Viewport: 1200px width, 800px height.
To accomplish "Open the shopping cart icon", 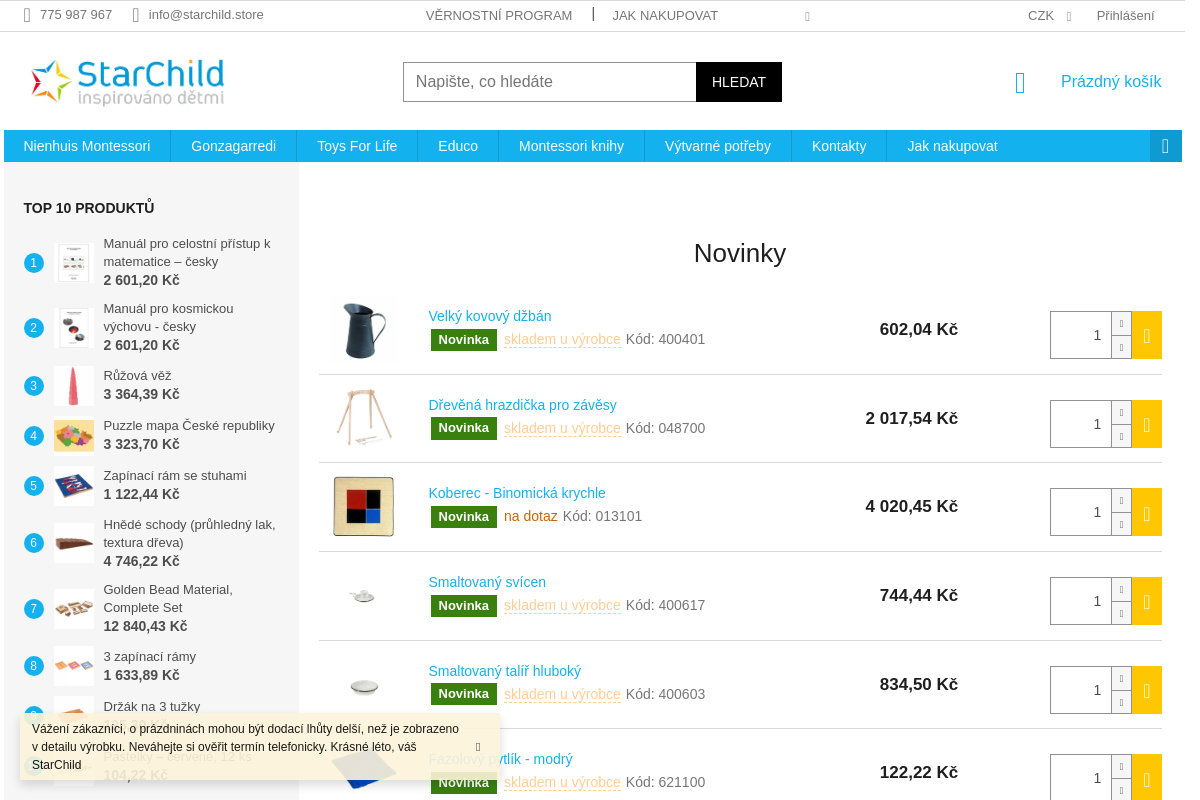I will (1020, 83).
